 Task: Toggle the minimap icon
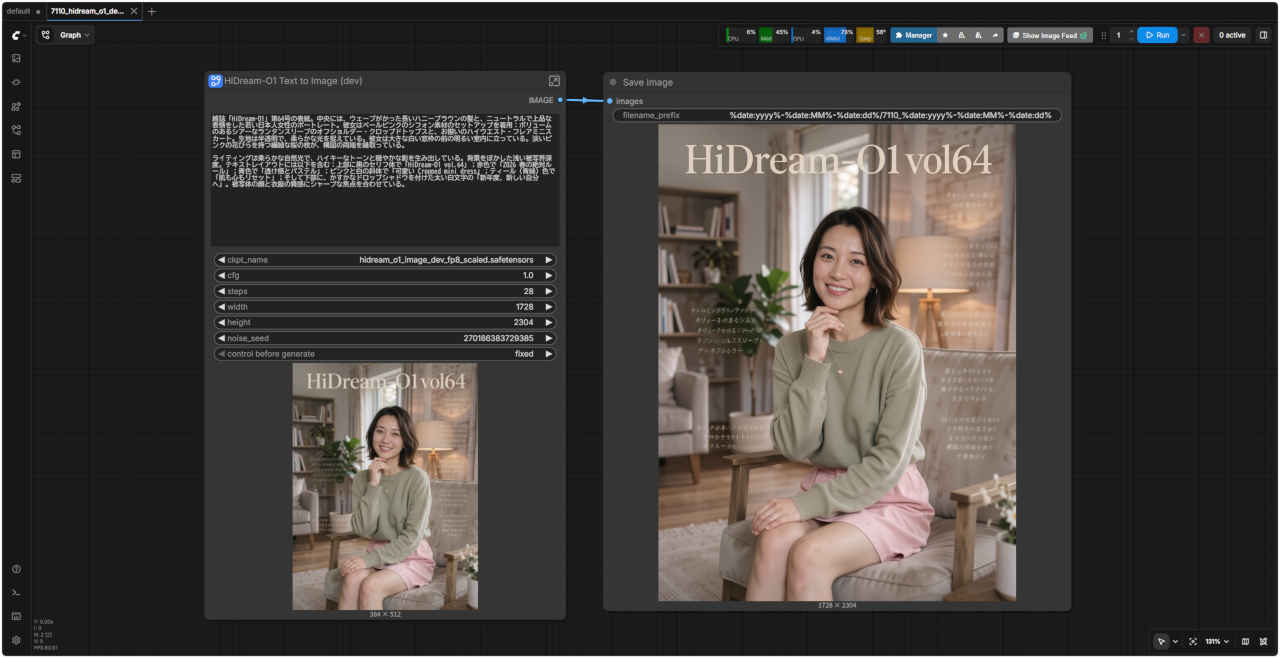tap(1245, 641)
